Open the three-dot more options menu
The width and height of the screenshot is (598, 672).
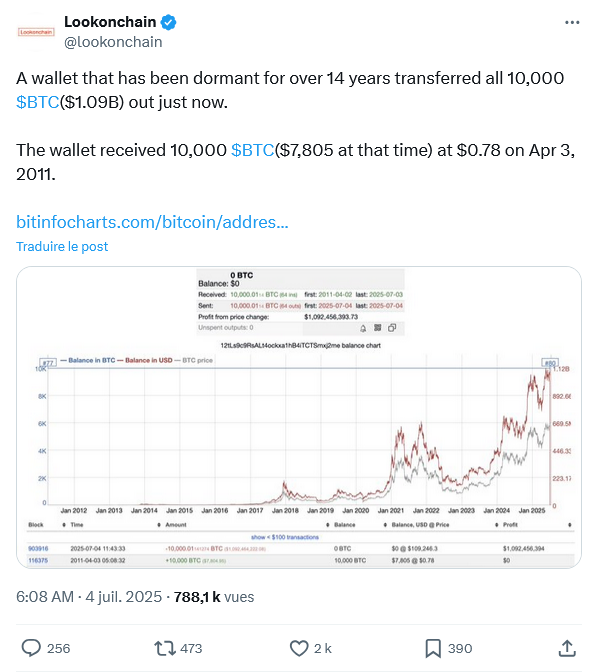coord(572,23)
